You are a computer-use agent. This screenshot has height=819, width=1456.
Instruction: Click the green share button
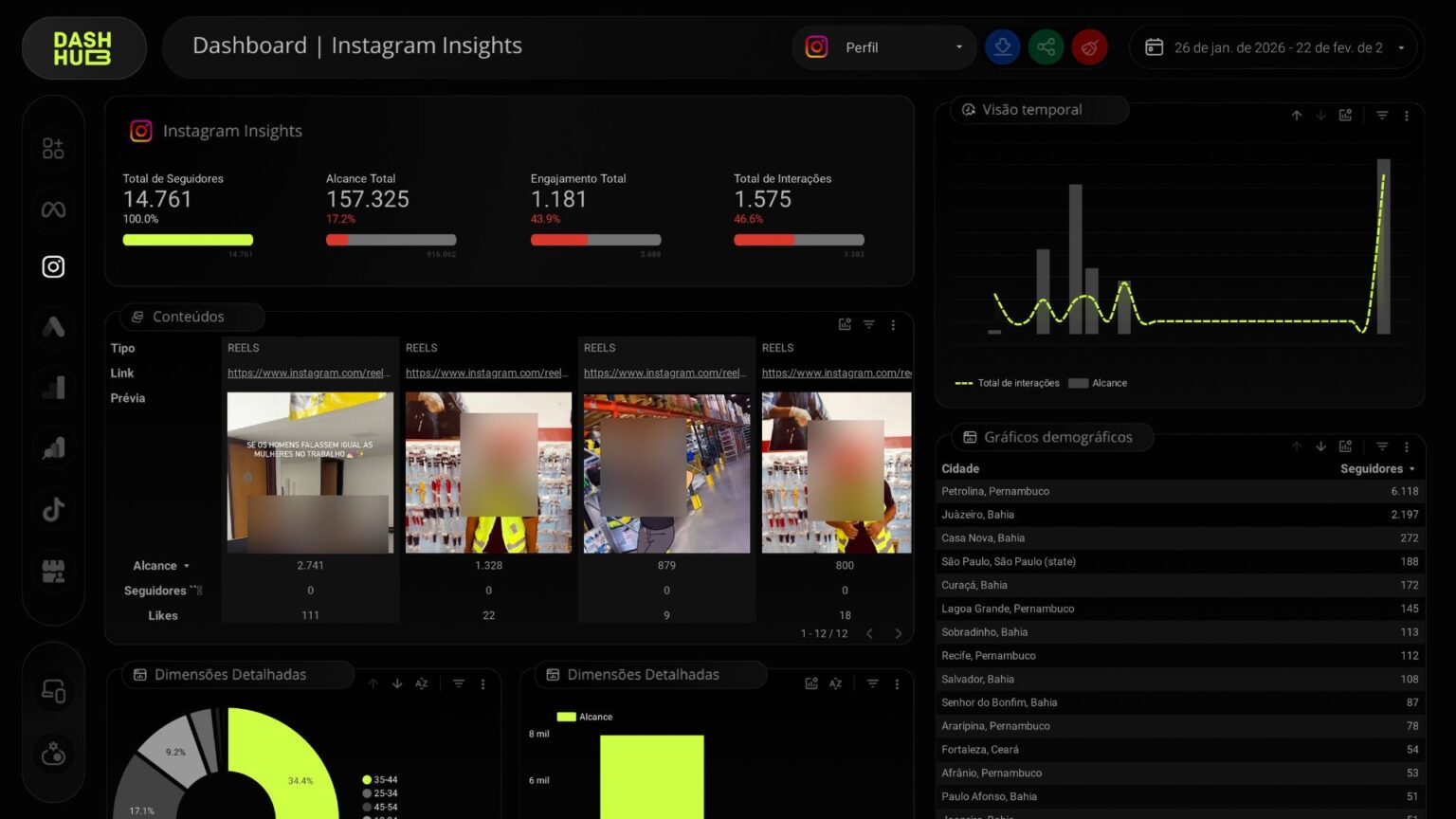pos(1046,46)
